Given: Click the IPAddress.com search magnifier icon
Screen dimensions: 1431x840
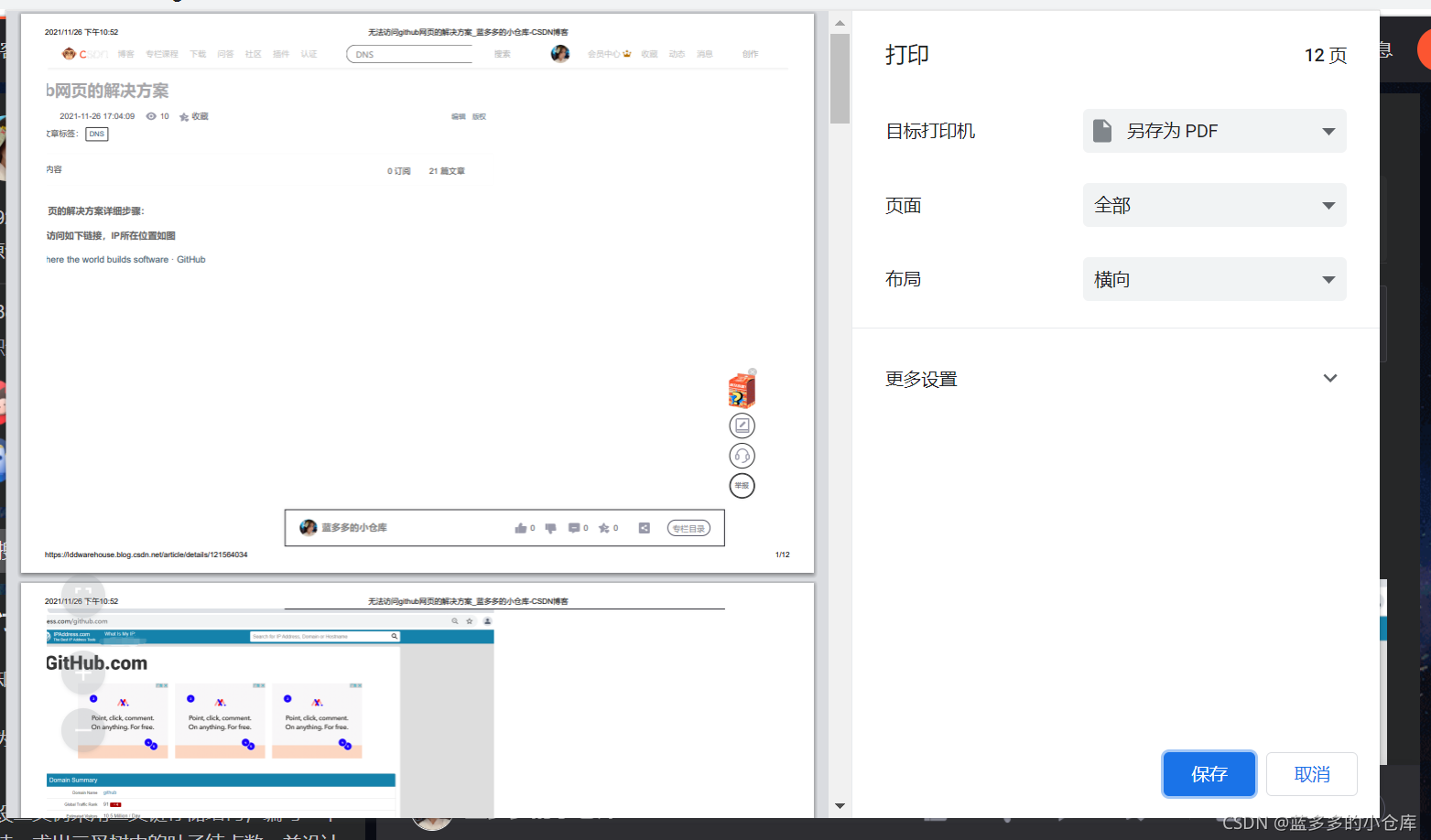Looking at the screenshot, I should click(395, 636).
